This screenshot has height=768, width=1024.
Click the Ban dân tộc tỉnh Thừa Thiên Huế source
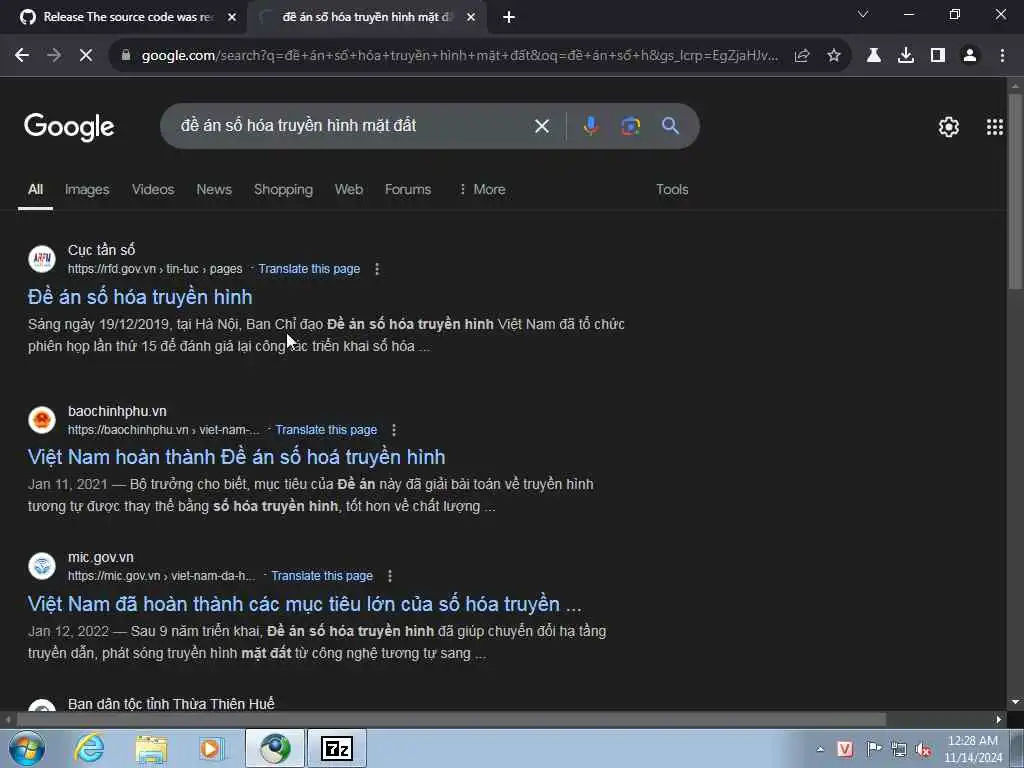pos(171,704)
